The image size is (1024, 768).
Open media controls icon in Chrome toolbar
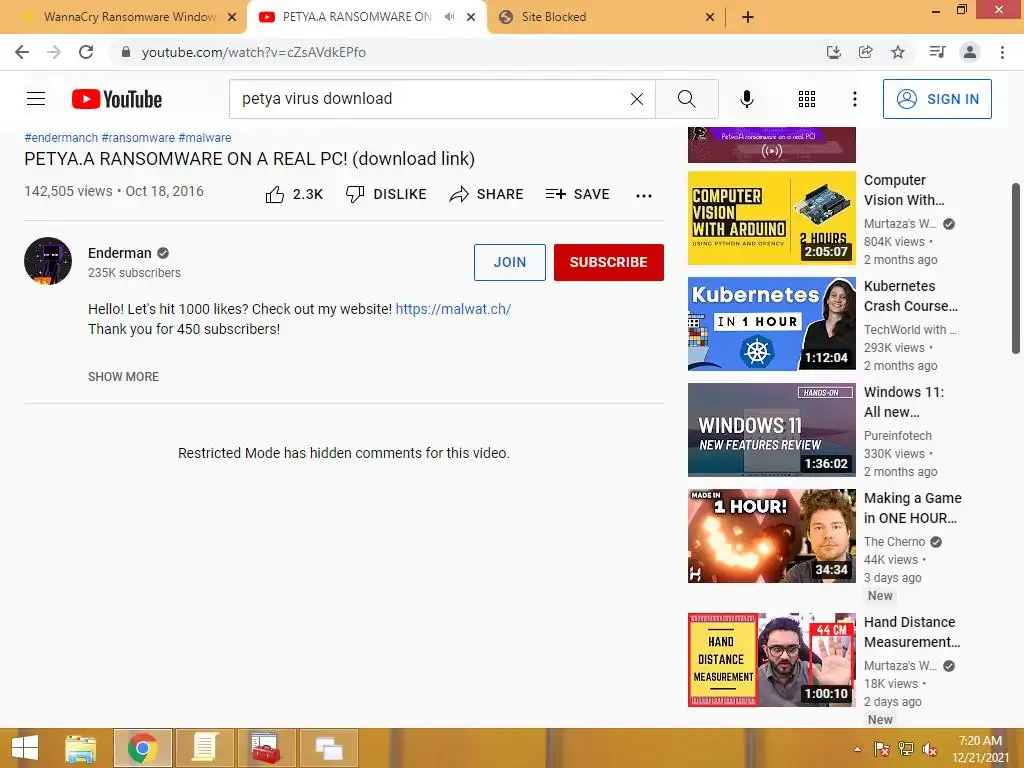[937, 52]
